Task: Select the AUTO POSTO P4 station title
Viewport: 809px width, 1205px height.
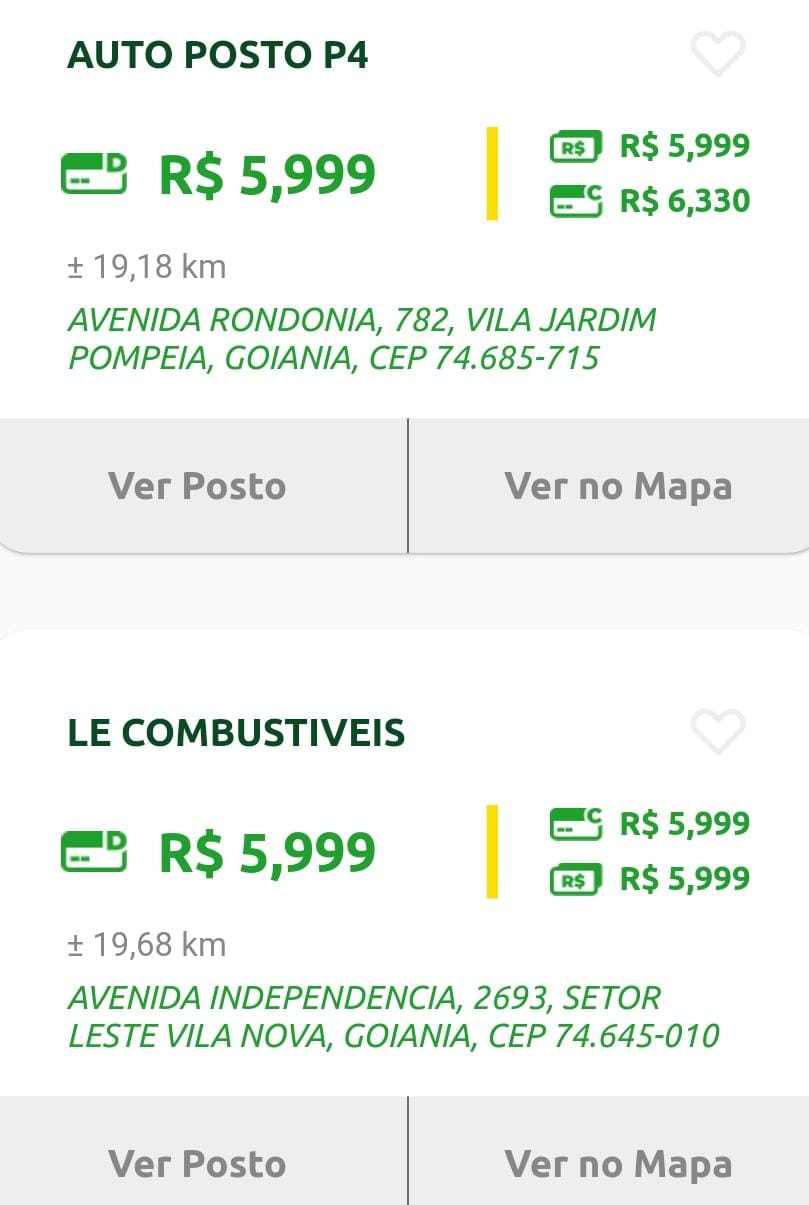Action: tap(218, 55)
